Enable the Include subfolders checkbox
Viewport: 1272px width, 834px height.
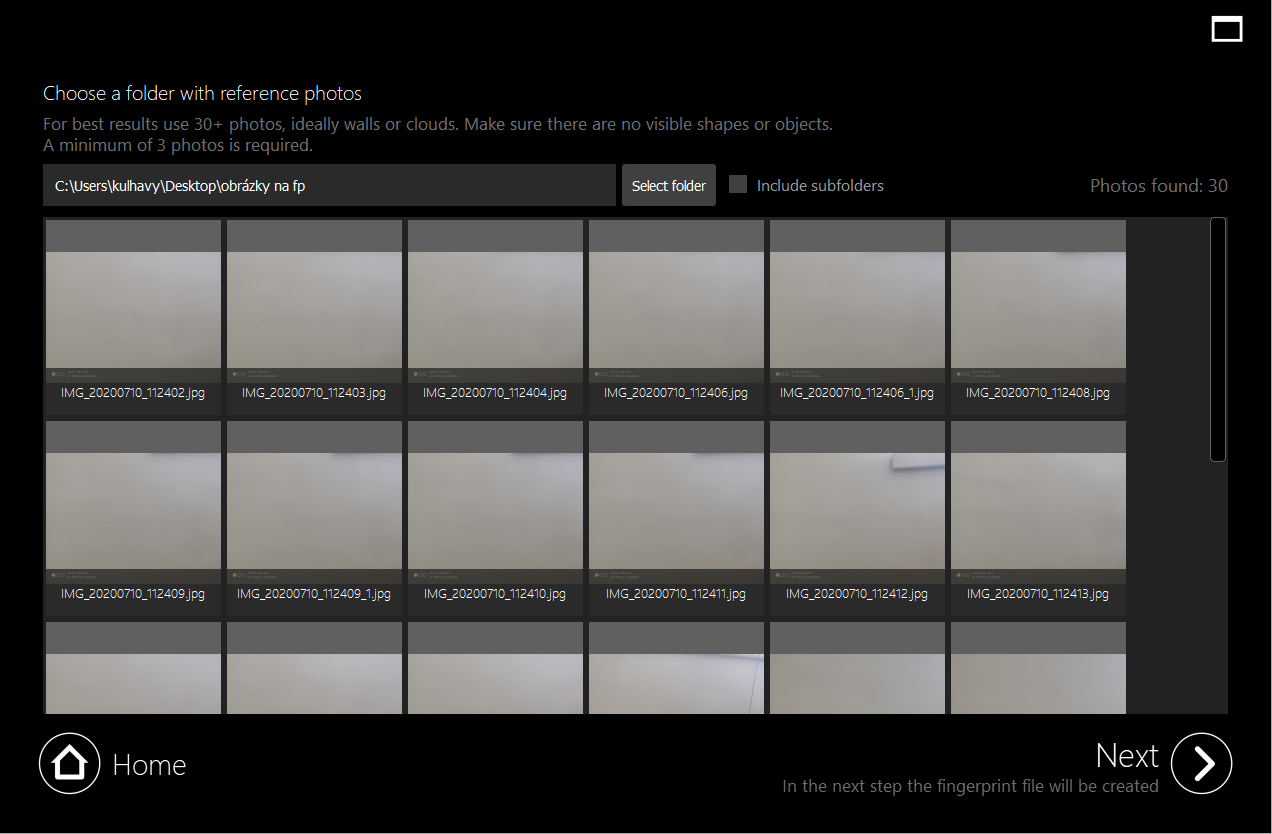click(738, 185)
